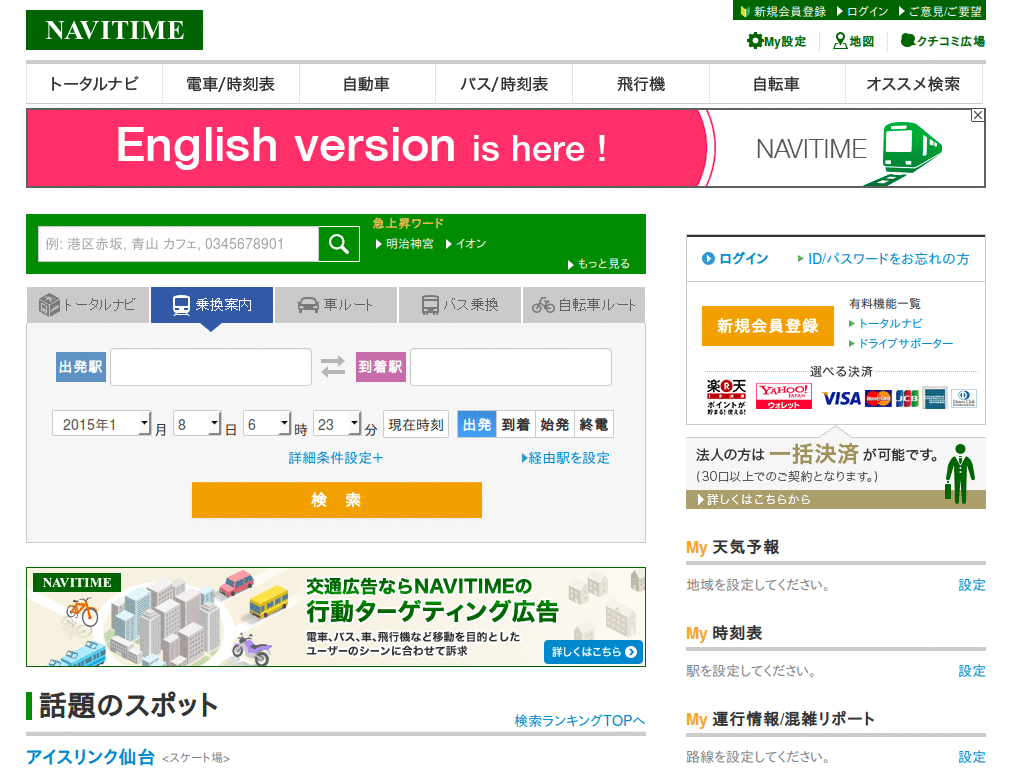
Task: Expand もっと見る trending words
Action: (x=599, y=264)
